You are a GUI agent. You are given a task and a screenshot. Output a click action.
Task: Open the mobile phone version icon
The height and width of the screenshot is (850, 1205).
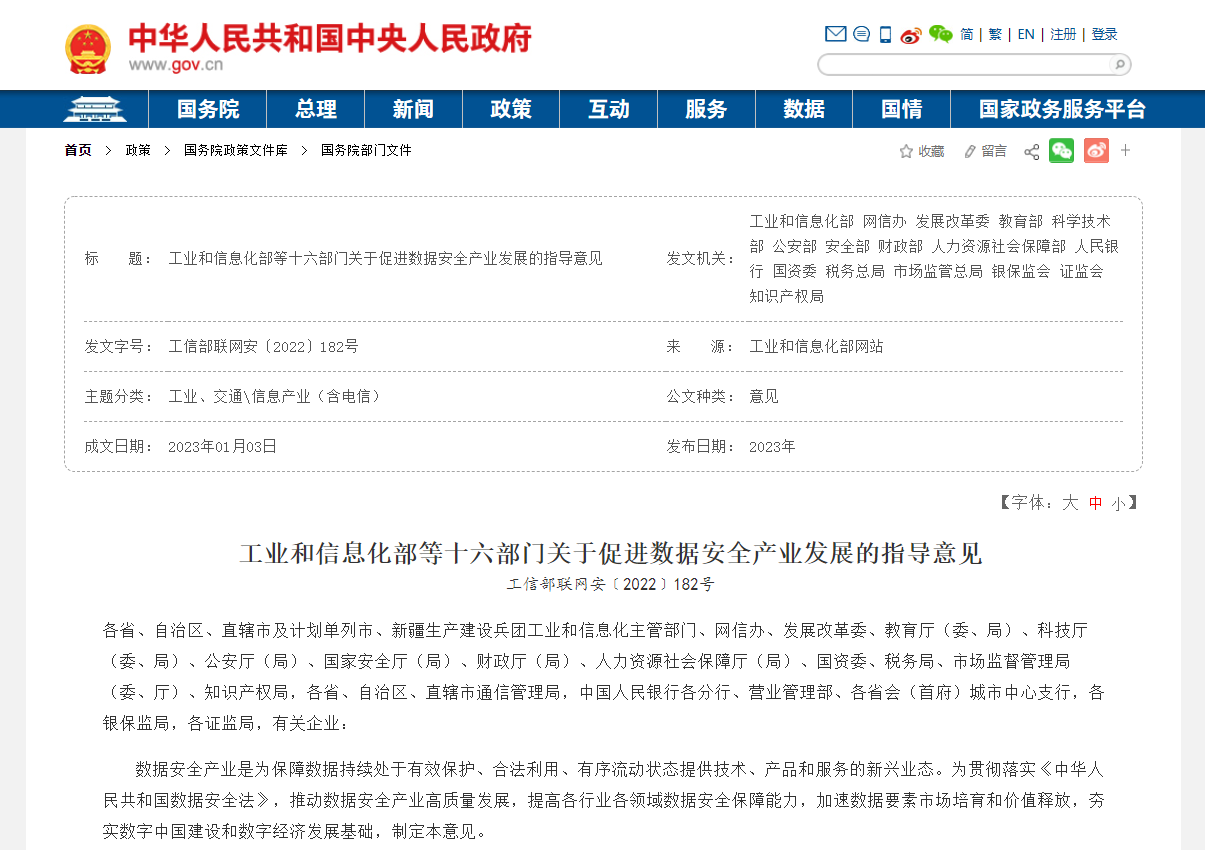885,34
